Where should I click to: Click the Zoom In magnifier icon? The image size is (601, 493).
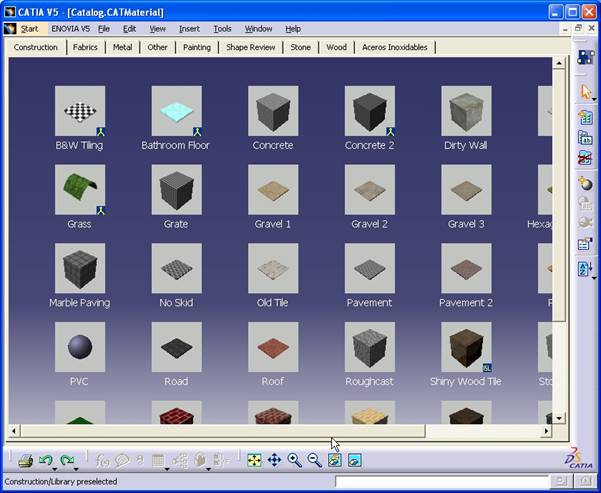[294, 460]
